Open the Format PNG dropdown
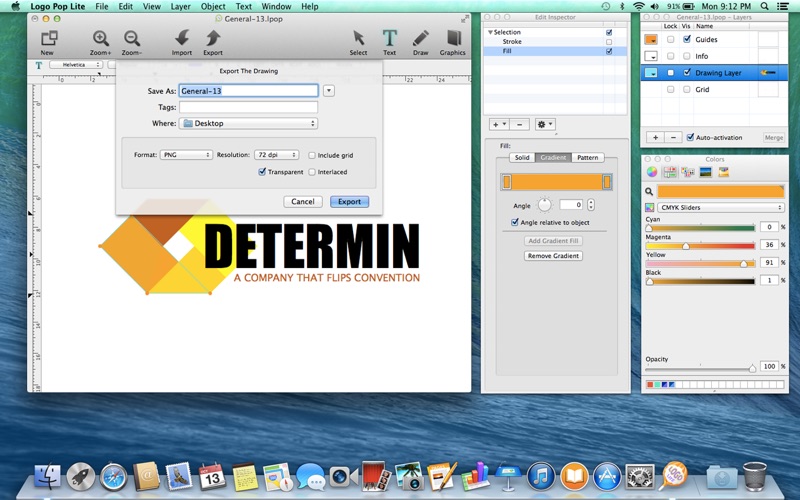The image size is (800, 500). pyautogui.click(x=186, y=155)
